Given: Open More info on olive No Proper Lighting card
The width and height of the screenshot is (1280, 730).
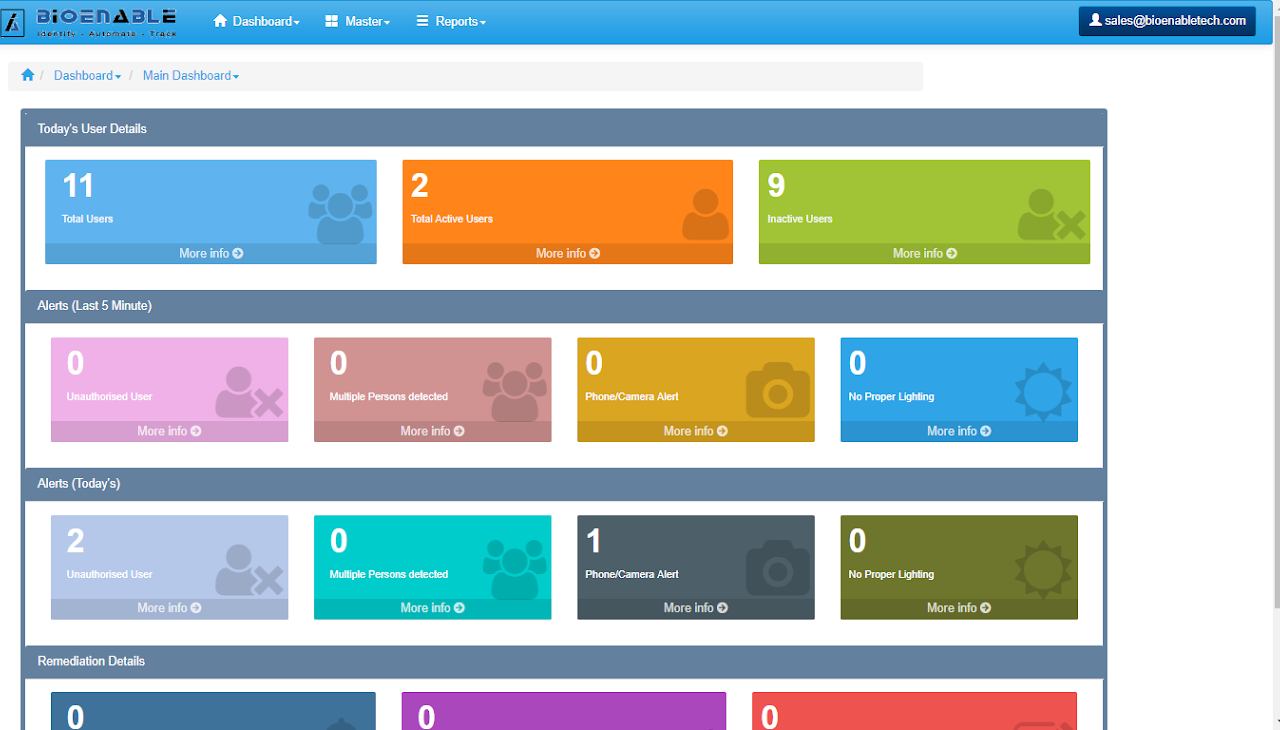Looking at the screenshot, I should click(959, 608).
